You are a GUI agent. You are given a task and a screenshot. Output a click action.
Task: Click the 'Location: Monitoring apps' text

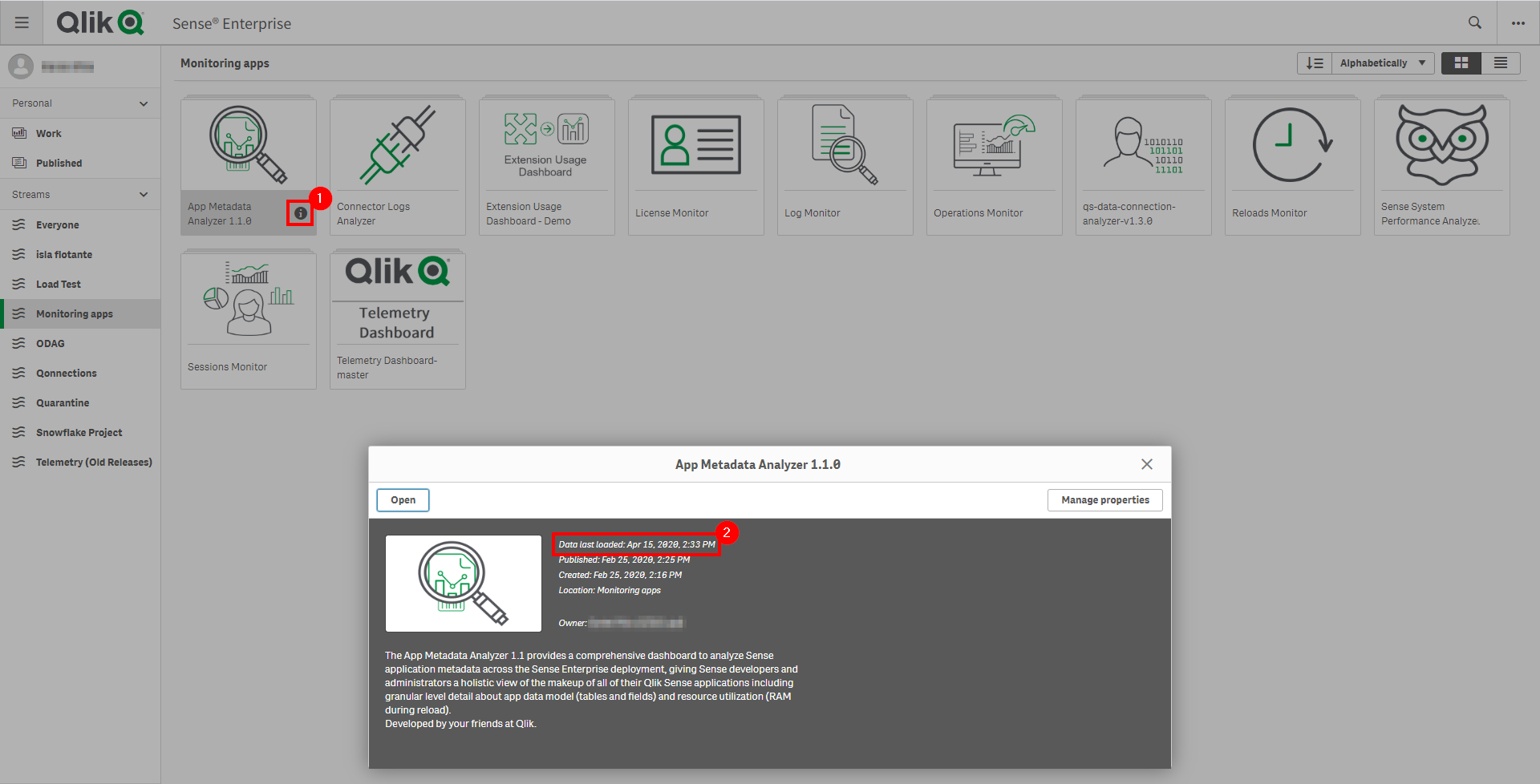point(610,590)
